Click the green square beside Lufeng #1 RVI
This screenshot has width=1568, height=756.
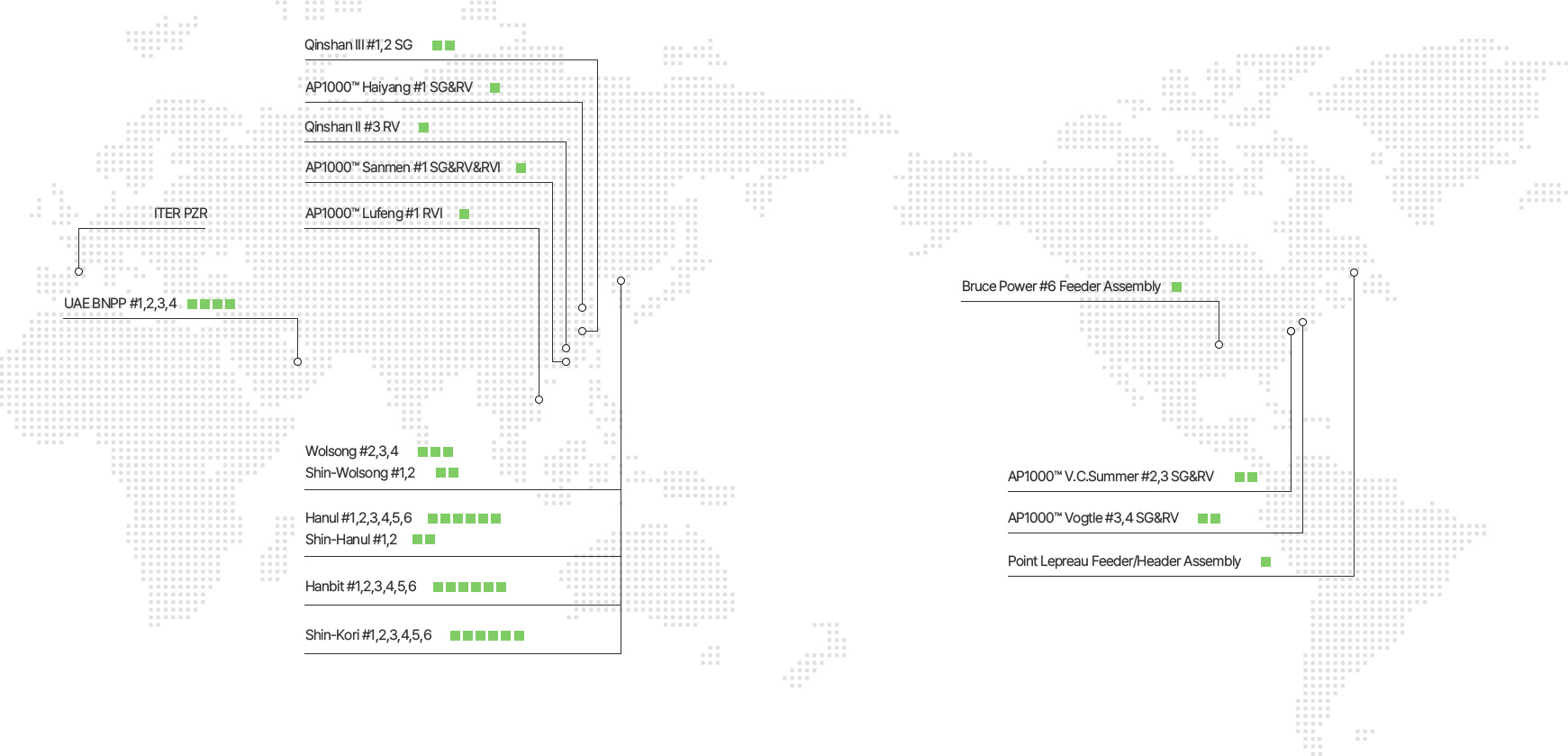[x=465, y=214]
